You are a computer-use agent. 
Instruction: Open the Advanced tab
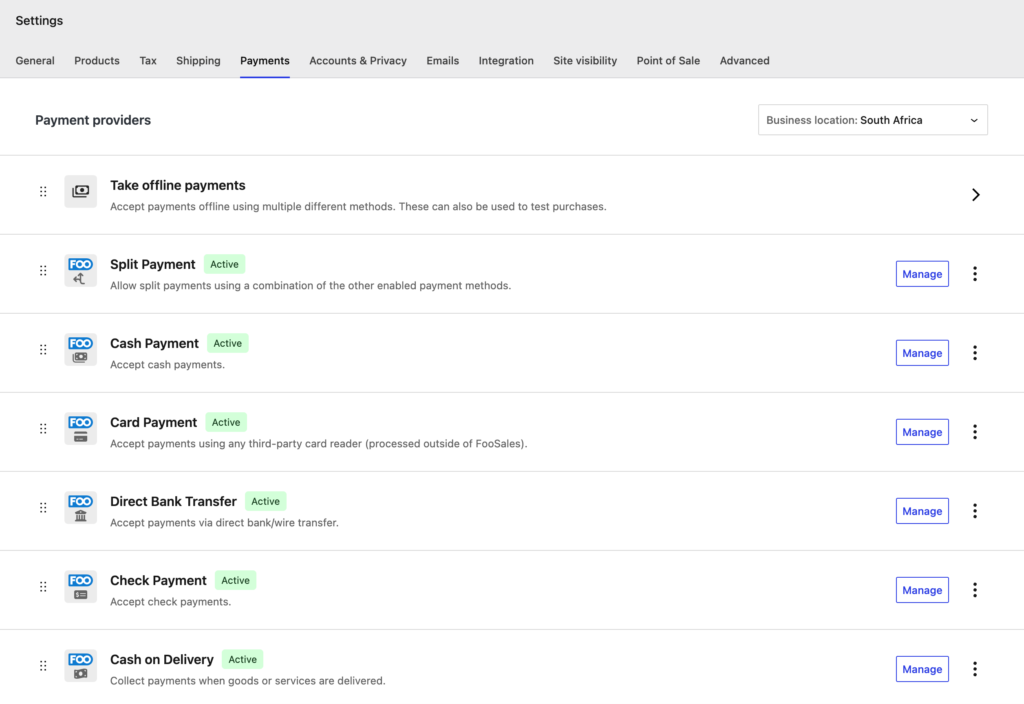pyautogui.click(x=744, y=61)
